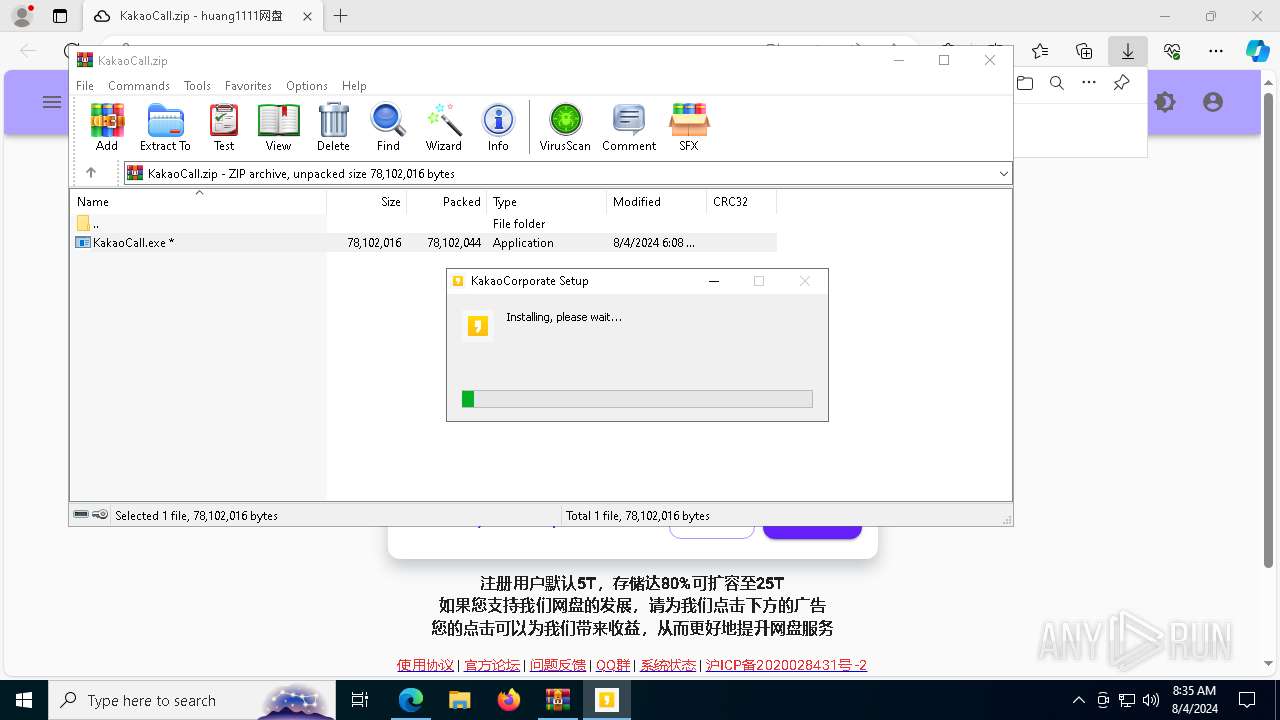
Task: Select the KakaoCall.zip browser tab
Action: coord(202,16)
